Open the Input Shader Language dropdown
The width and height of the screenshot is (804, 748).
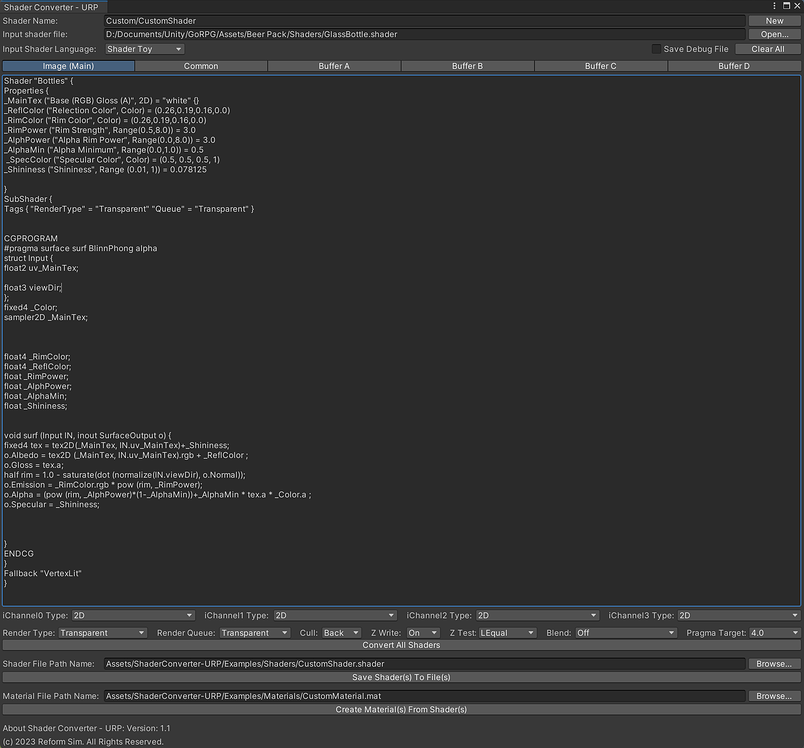[x=141, y=48]
